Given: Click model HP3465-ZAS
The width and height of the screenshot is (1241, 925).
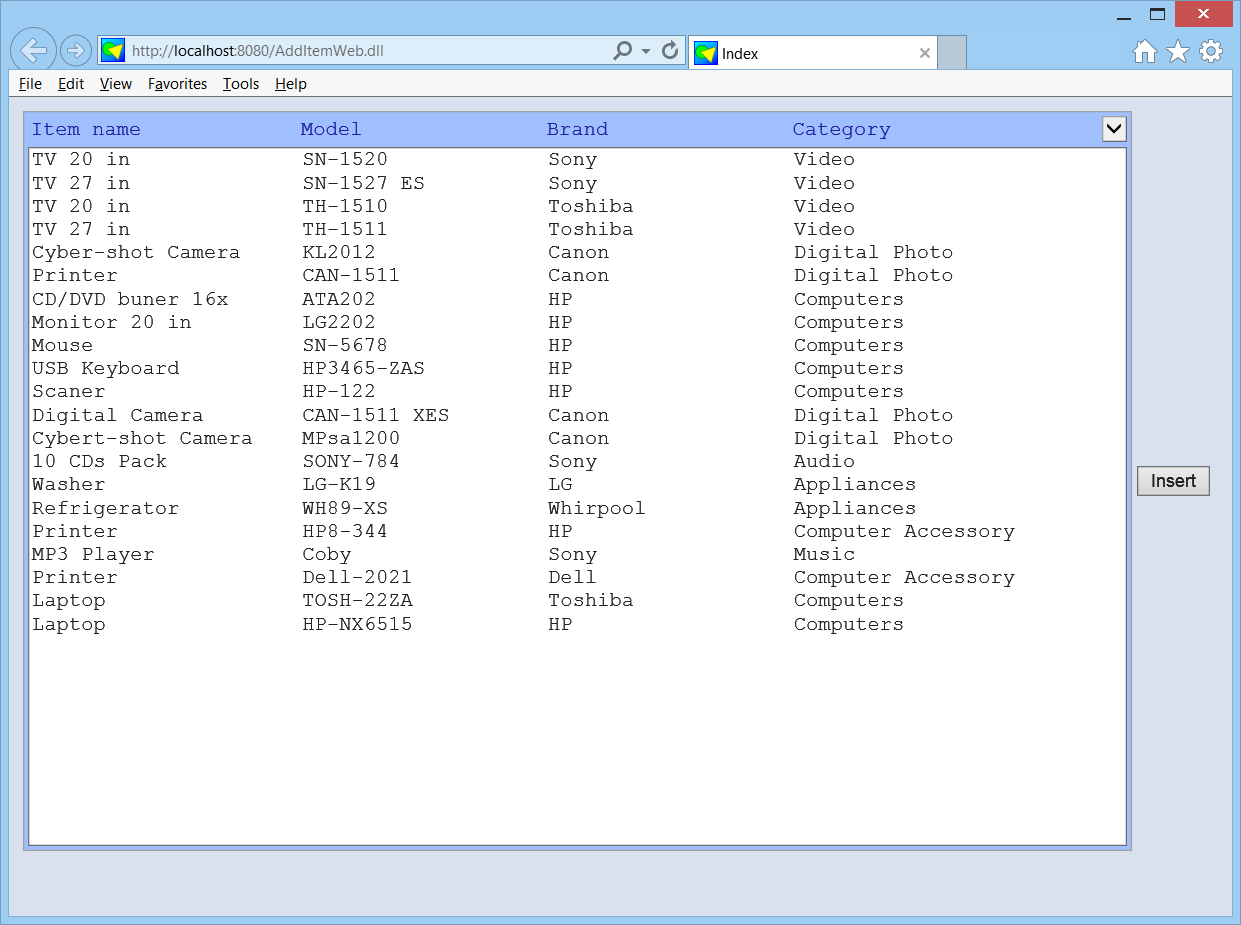Looking at the screenshot, I should (x=363, y=368).
